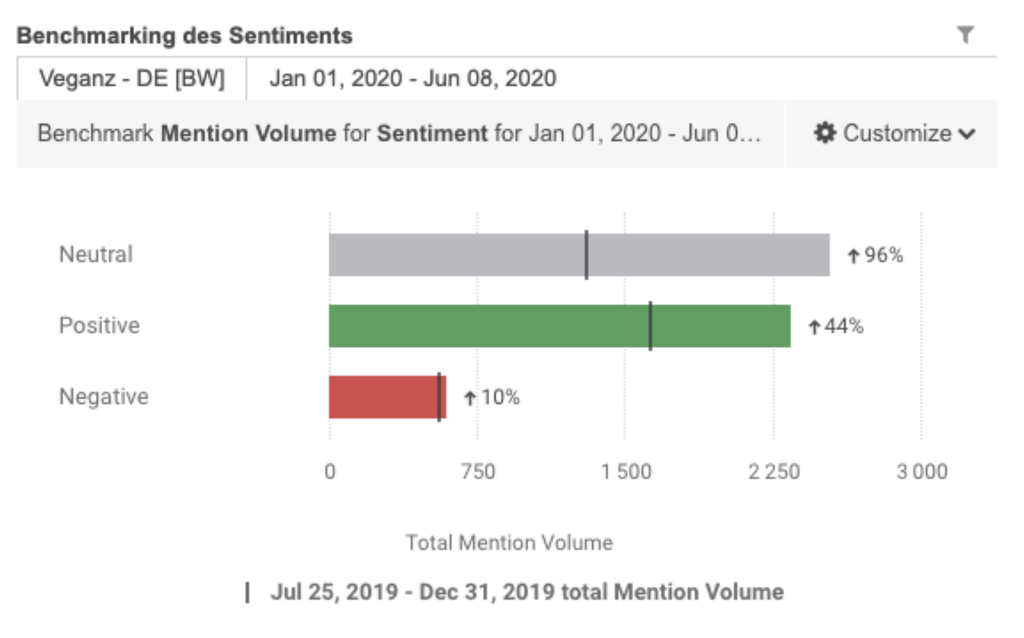Viewport: 1024px width, 638px height.
Task: Click the Positive axis label
Action: coord(99,326)
